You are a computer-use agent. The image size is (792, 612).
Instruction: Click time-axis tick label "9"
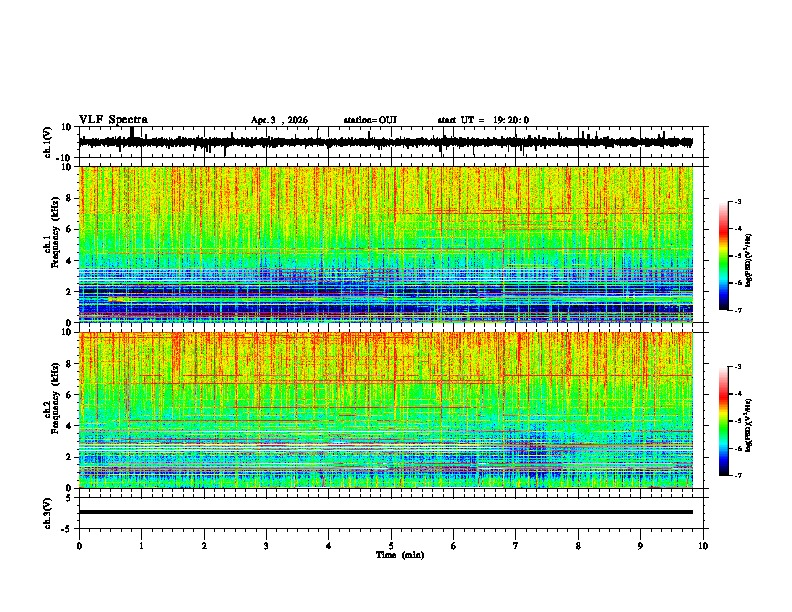point(640,546)
